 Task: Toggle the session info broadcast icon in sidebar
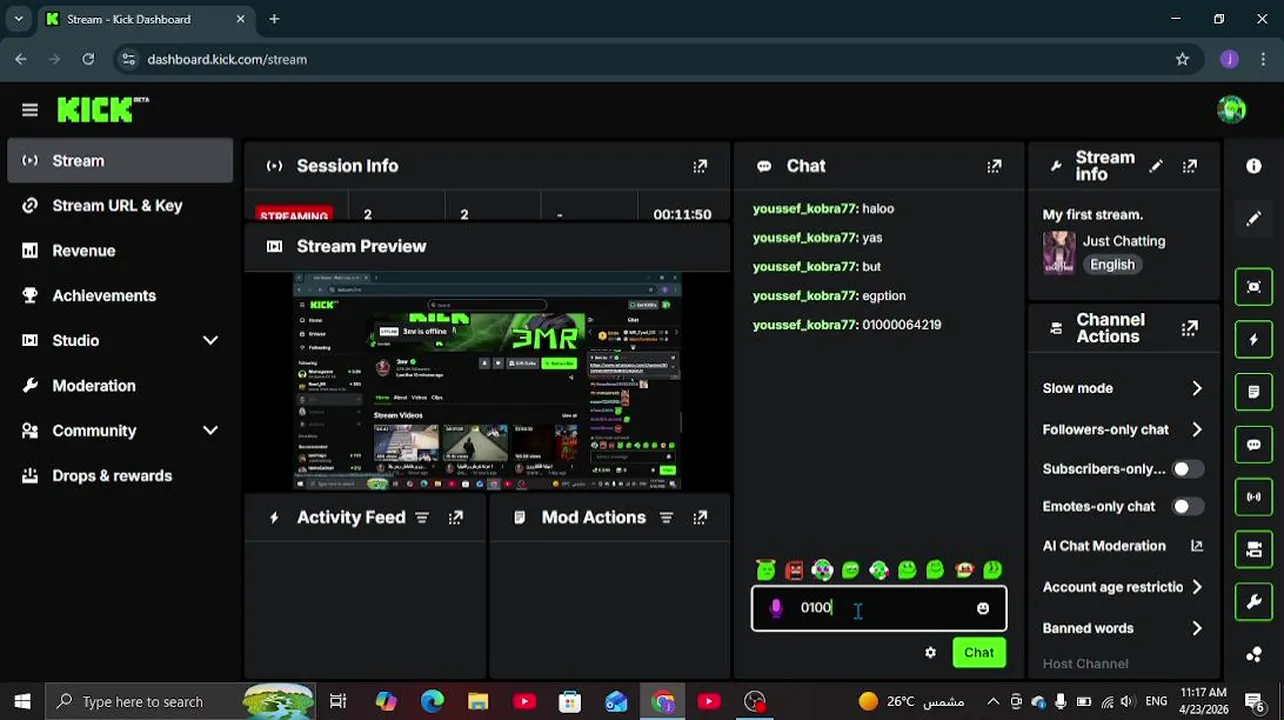(1254, 497)
